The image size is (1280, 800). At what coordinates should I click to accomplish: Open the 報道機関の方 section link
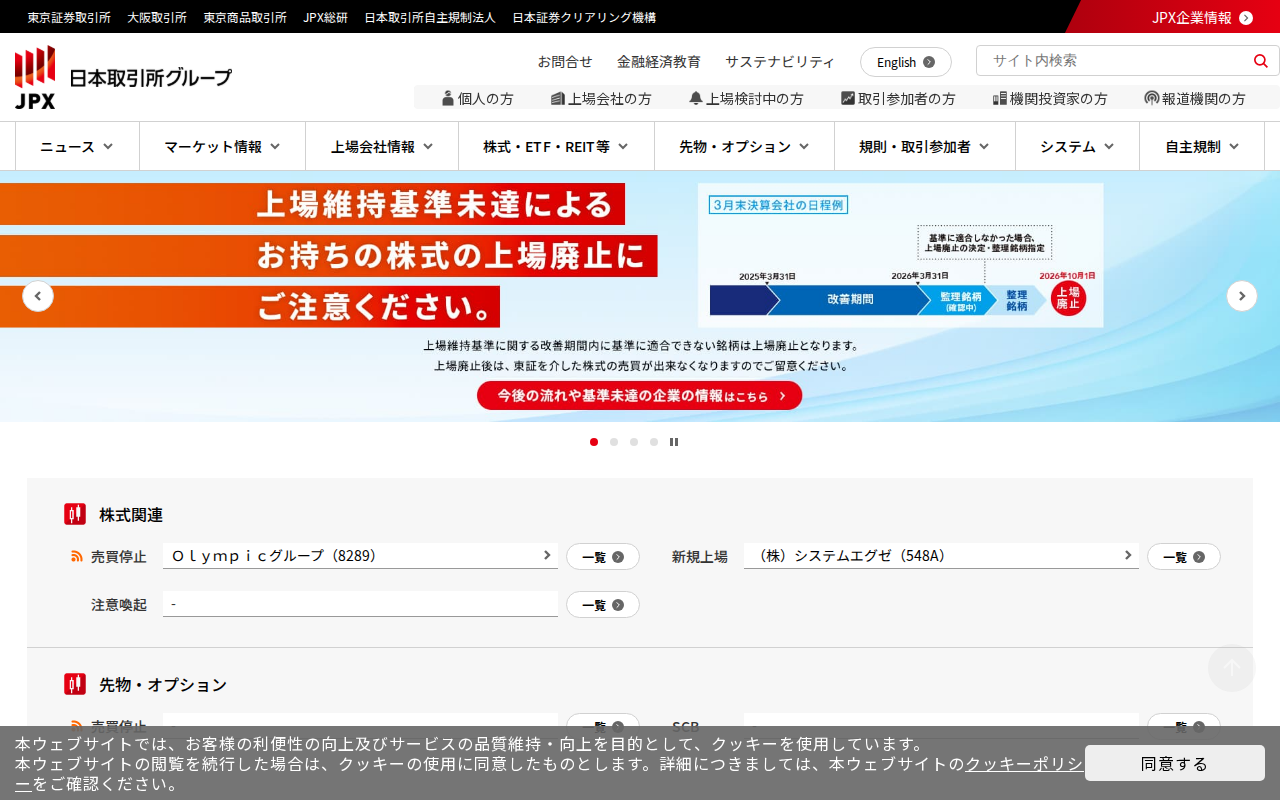pyautogui.click(x=1195, y=98)
